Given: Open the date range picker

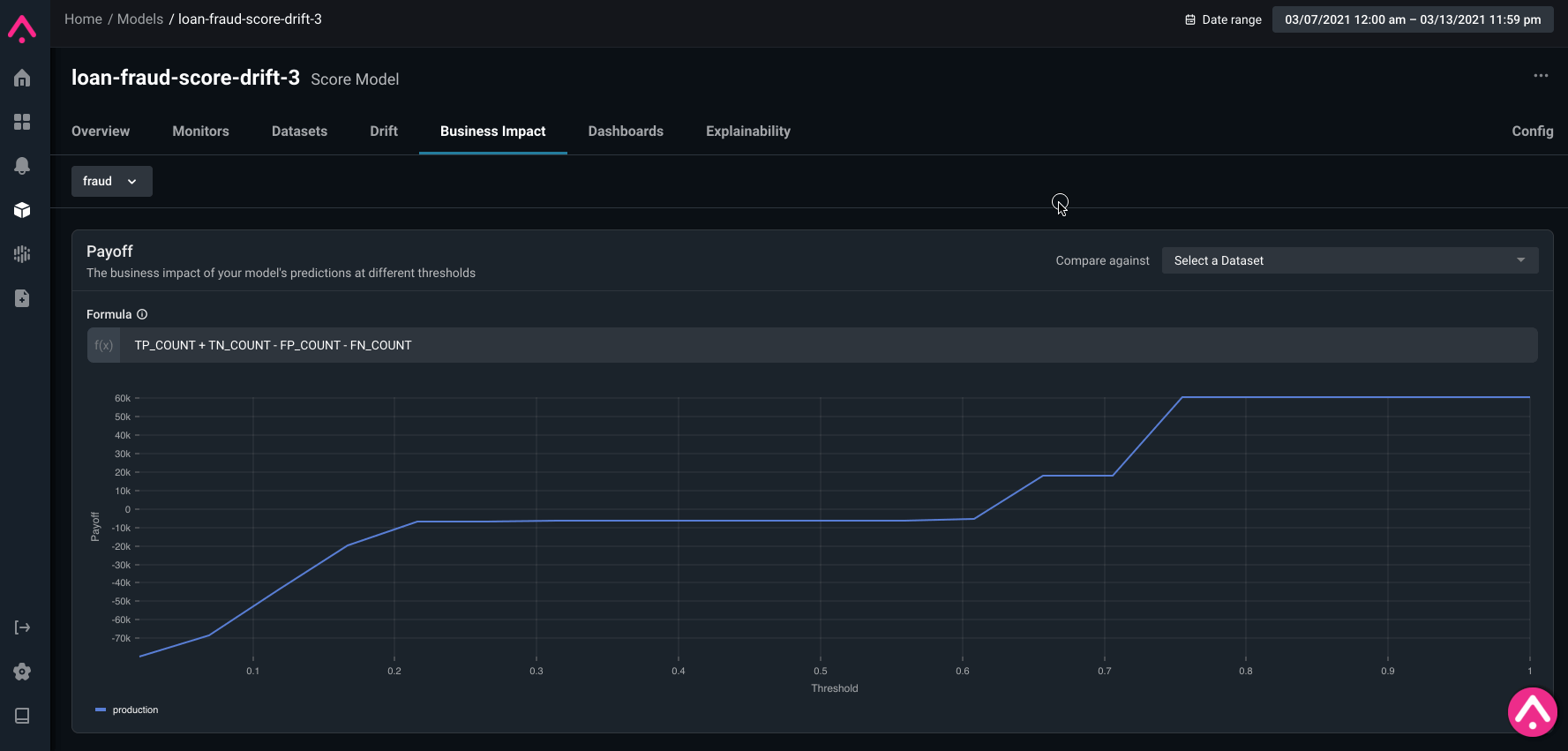Looking at the screenshot, I should (1413, 19).
